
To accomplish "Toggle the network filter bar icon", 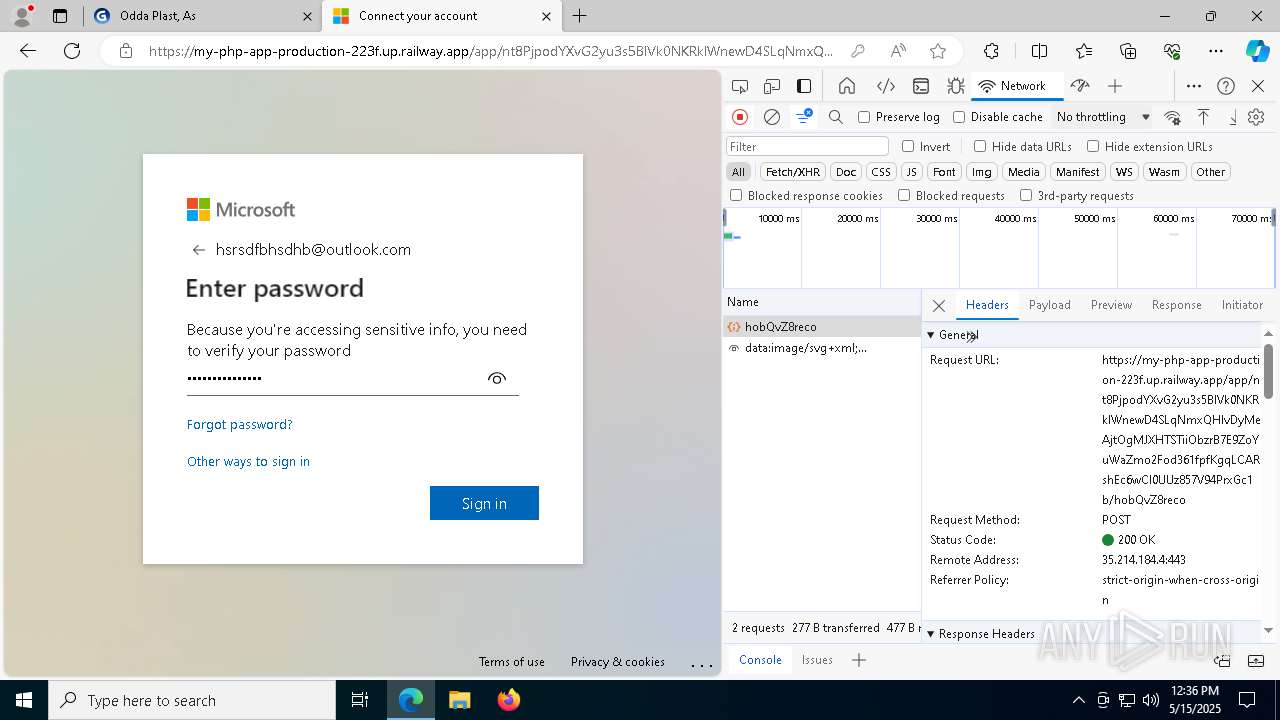I will pyautogui.click(x=804, y=117).
